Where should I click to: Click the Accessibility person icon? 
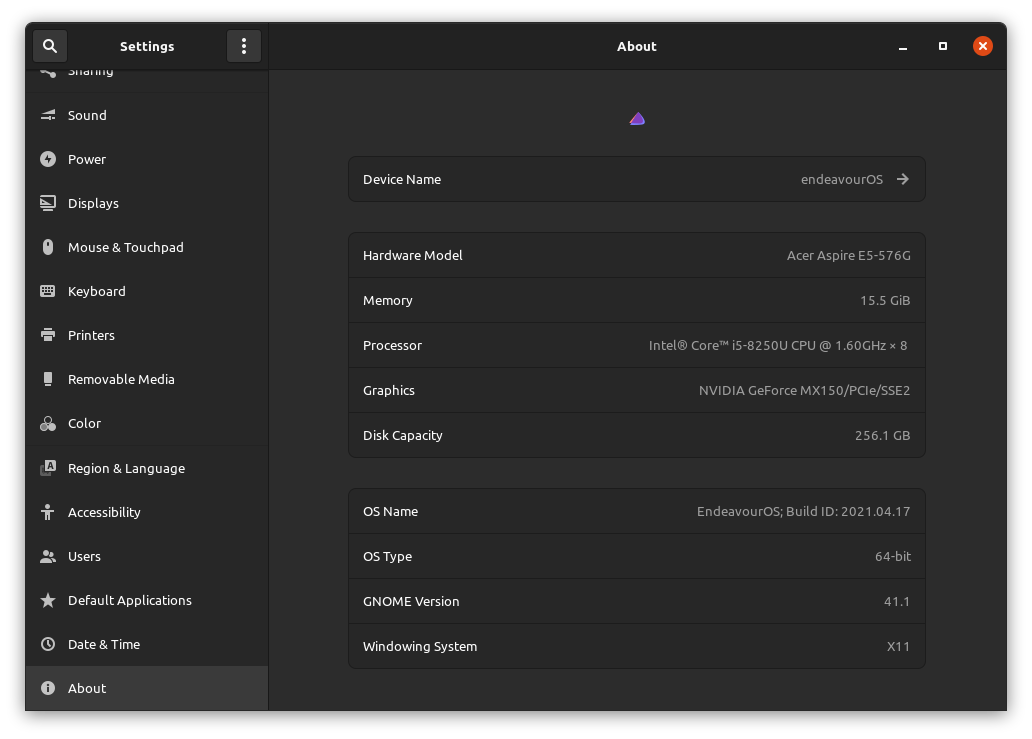[48, 512]
